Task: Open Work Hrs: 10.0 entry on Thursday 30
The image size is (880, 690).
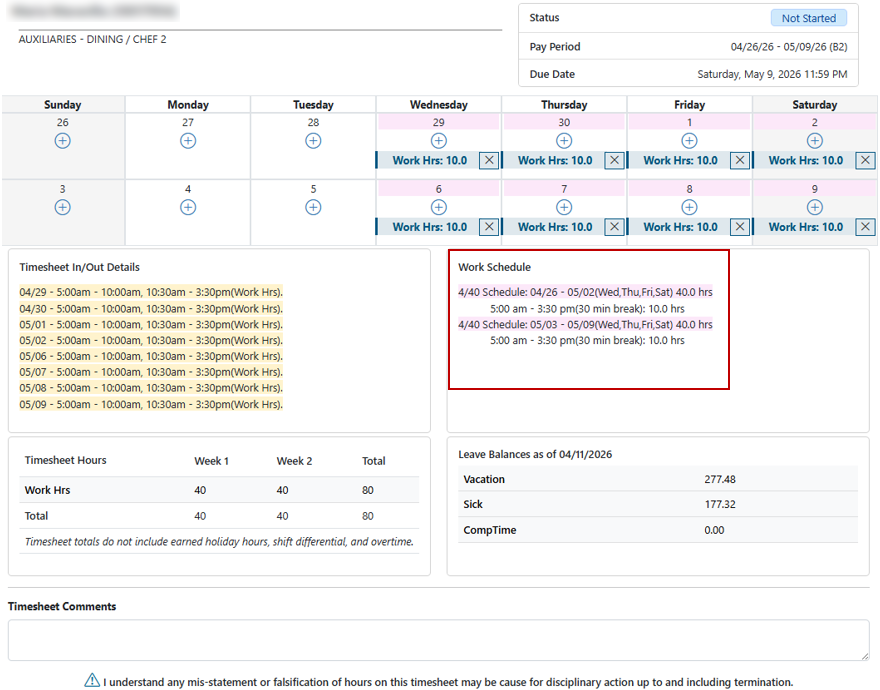Action: click(555, 161)
